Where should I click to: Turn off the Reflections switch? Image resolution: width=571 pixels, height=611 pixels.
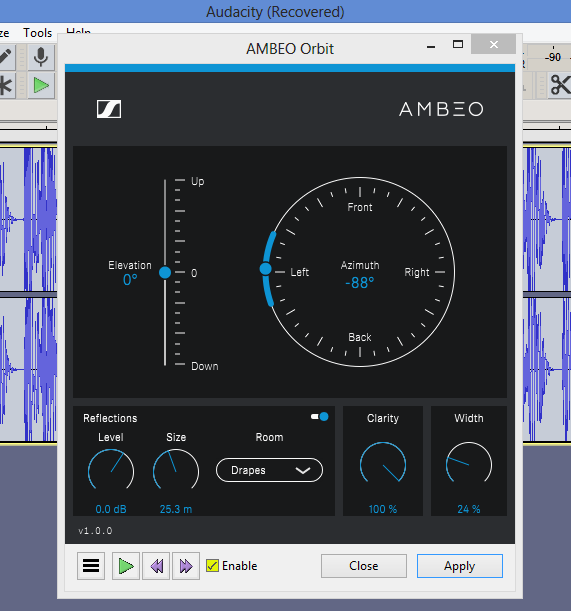click(320, 417)
